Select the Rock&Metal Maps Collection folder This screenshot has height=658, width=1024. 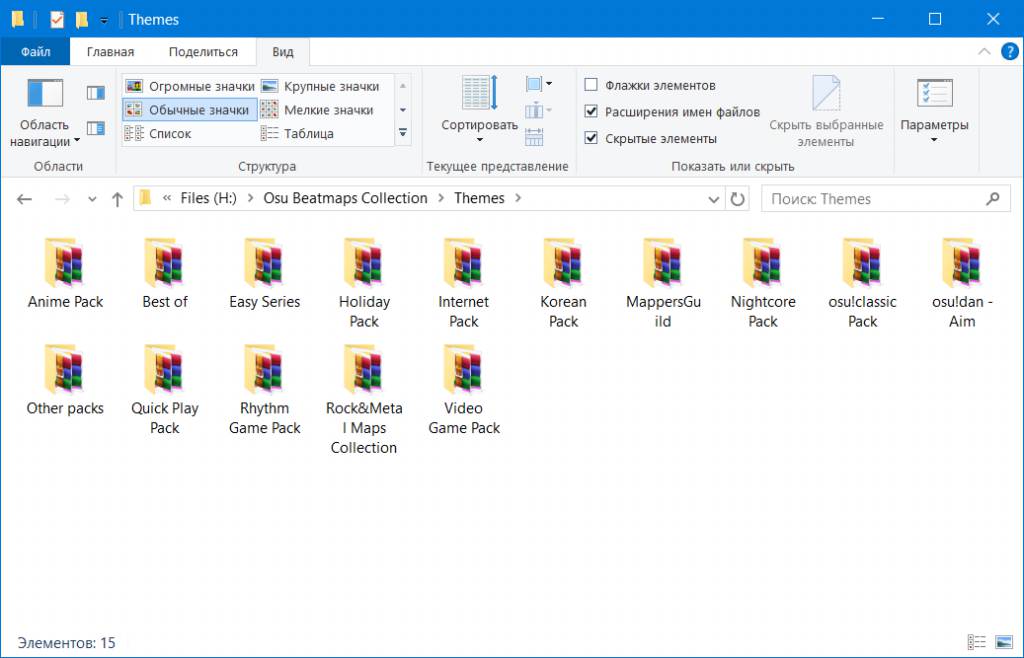(364, 372)
